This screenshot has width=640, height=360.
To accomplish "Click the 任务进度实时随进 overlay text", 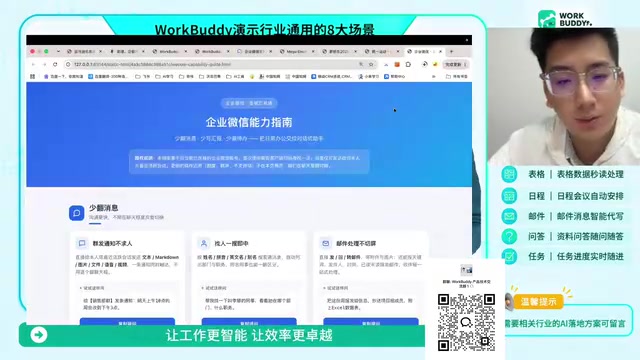I will click(590, 256).
